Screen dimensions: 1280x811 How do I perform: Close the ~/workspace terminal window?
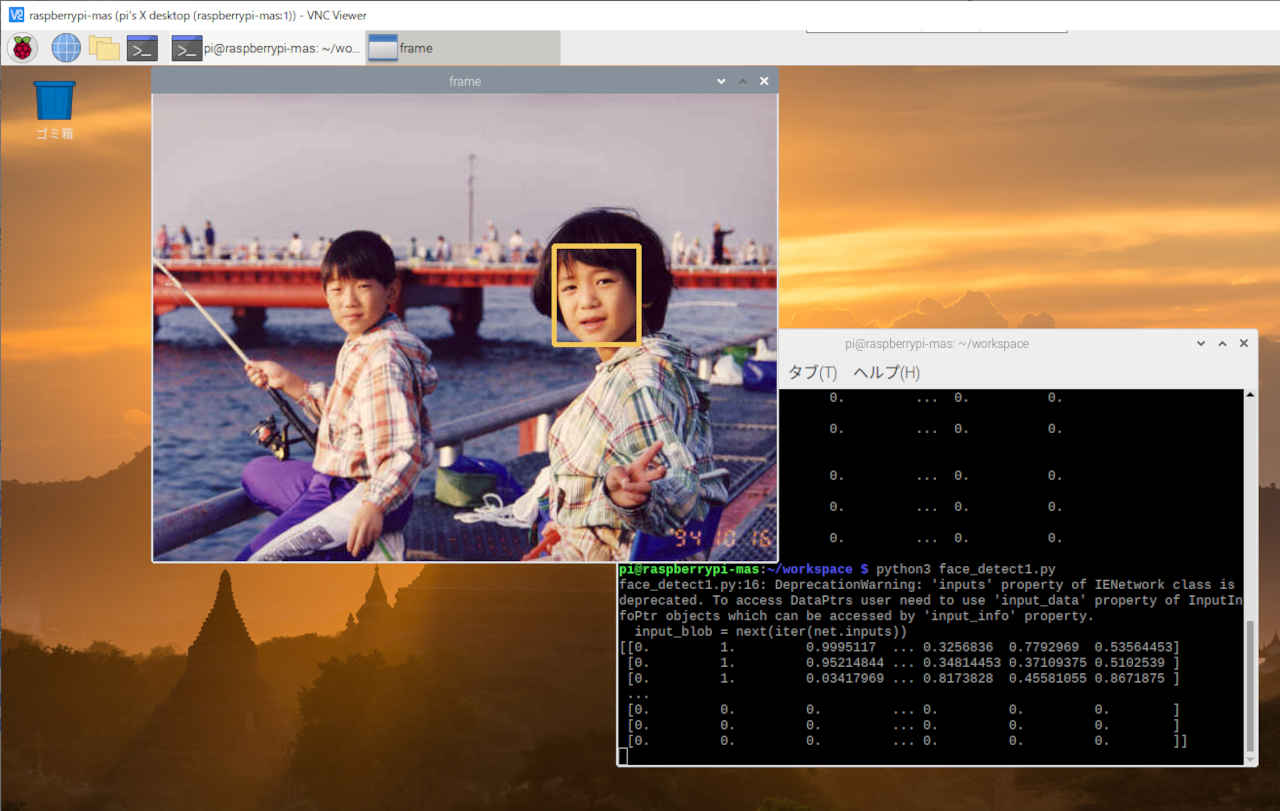click(1244, 343)
